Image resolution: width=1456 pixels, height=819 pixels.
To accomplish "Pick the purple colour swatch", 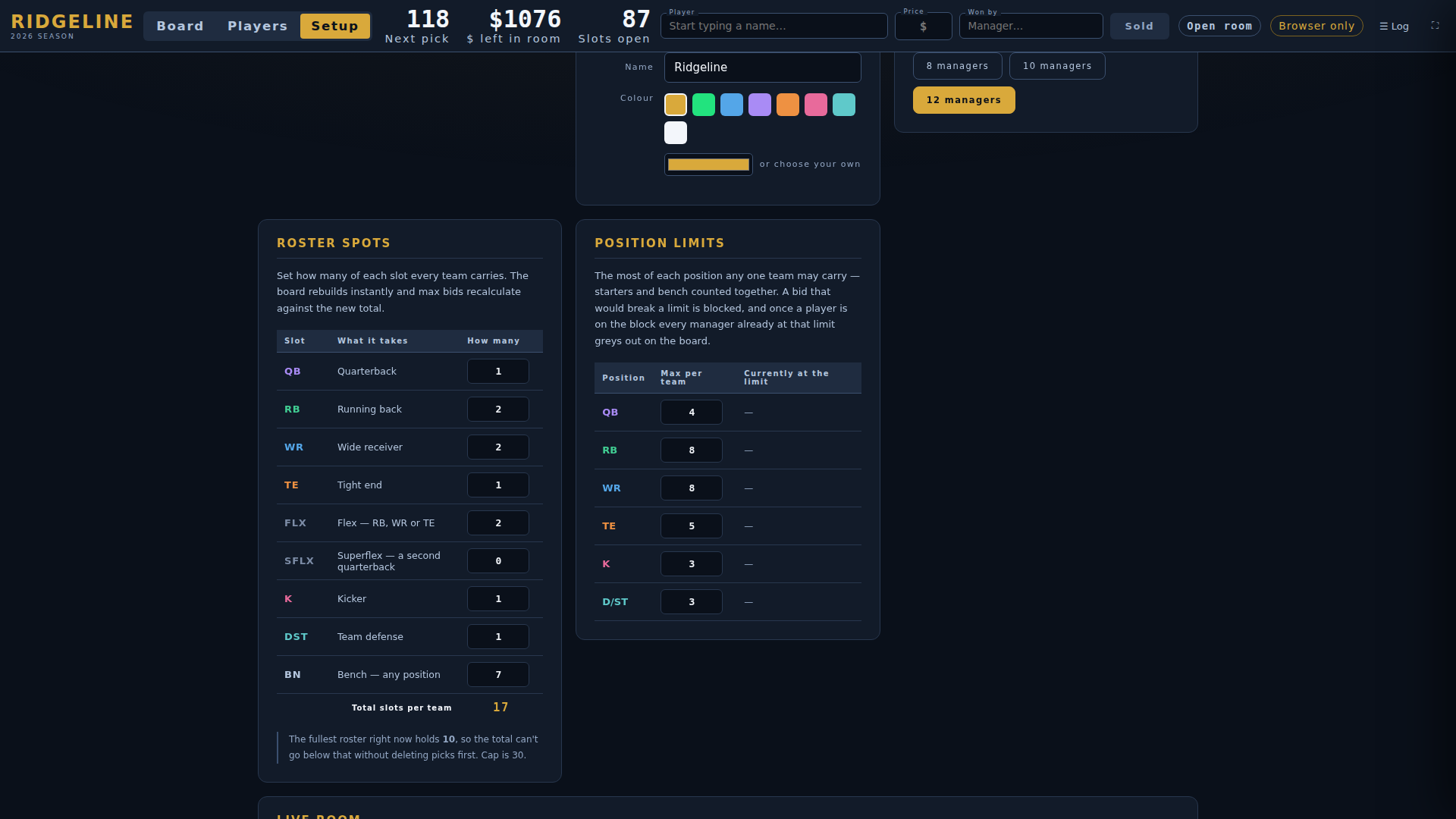I will click(x=760, y=105).
